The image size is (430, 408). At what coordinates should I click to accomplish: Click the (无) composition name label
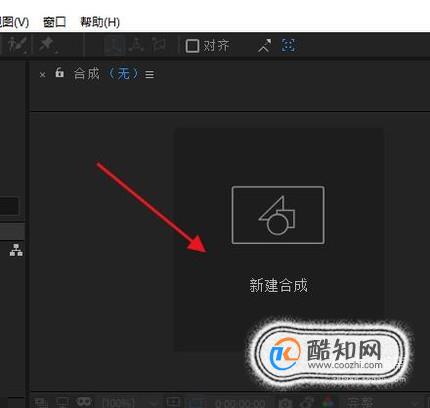click(x=123, y=73)
